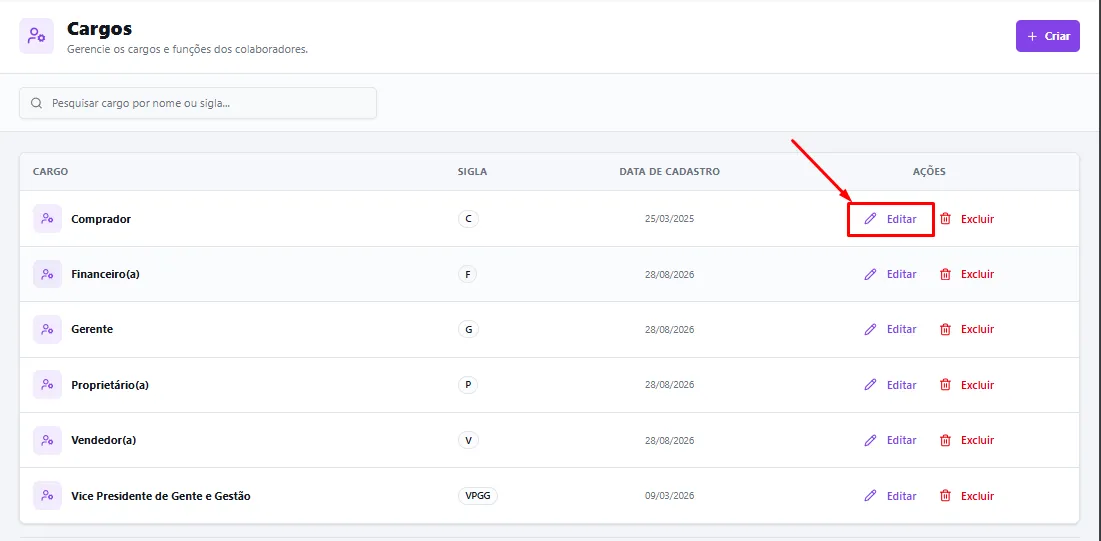The width and height of the screenshot is (1101, 541).
Task: Click Excluir text on Vice Presidente row
Action: point(977,496)
